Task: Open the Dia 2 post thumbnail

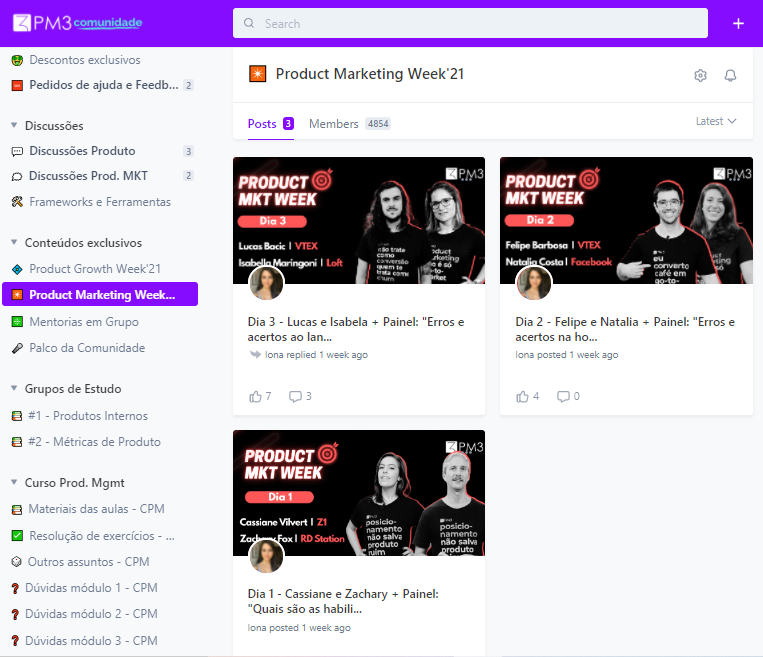Action: click(x=626, y=220)
